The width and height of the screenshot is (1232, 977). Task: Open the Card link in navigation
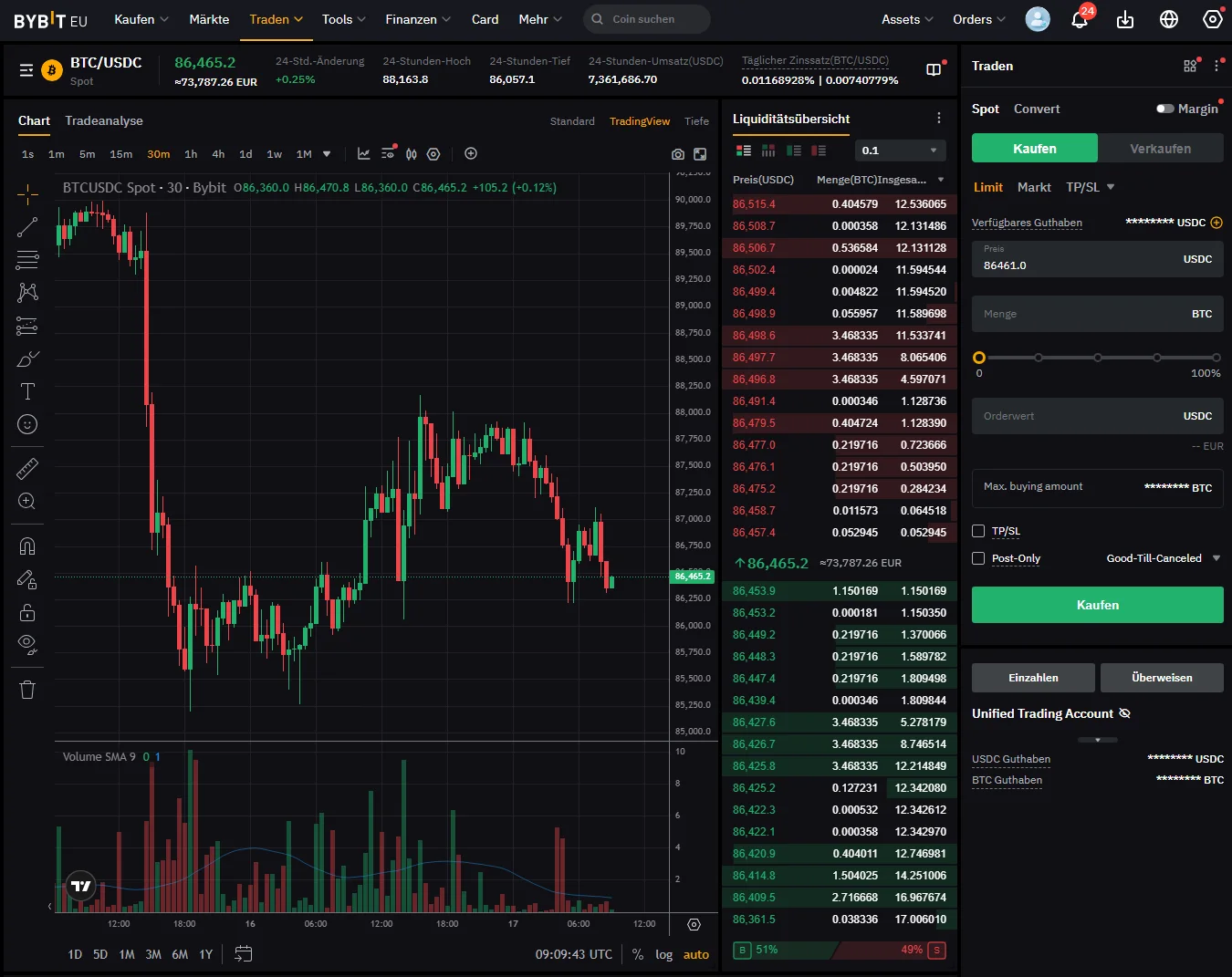(485, 19)
